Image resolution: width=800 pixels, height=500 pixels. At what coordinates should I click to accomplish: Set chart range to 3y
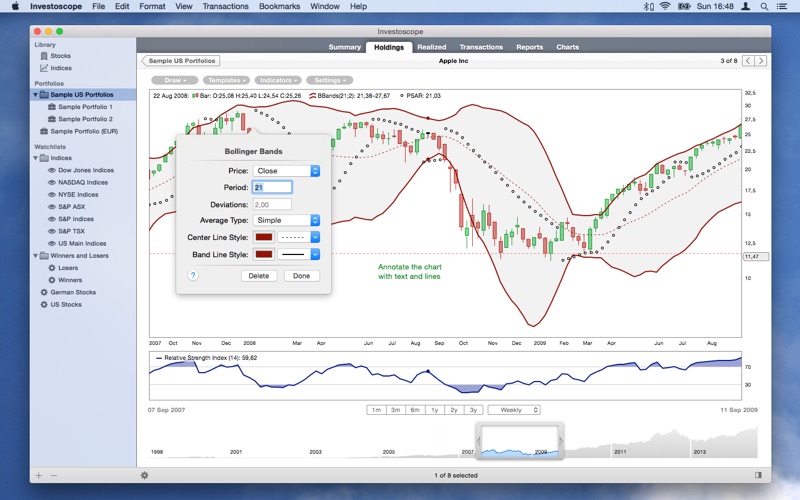click(473, 410)
